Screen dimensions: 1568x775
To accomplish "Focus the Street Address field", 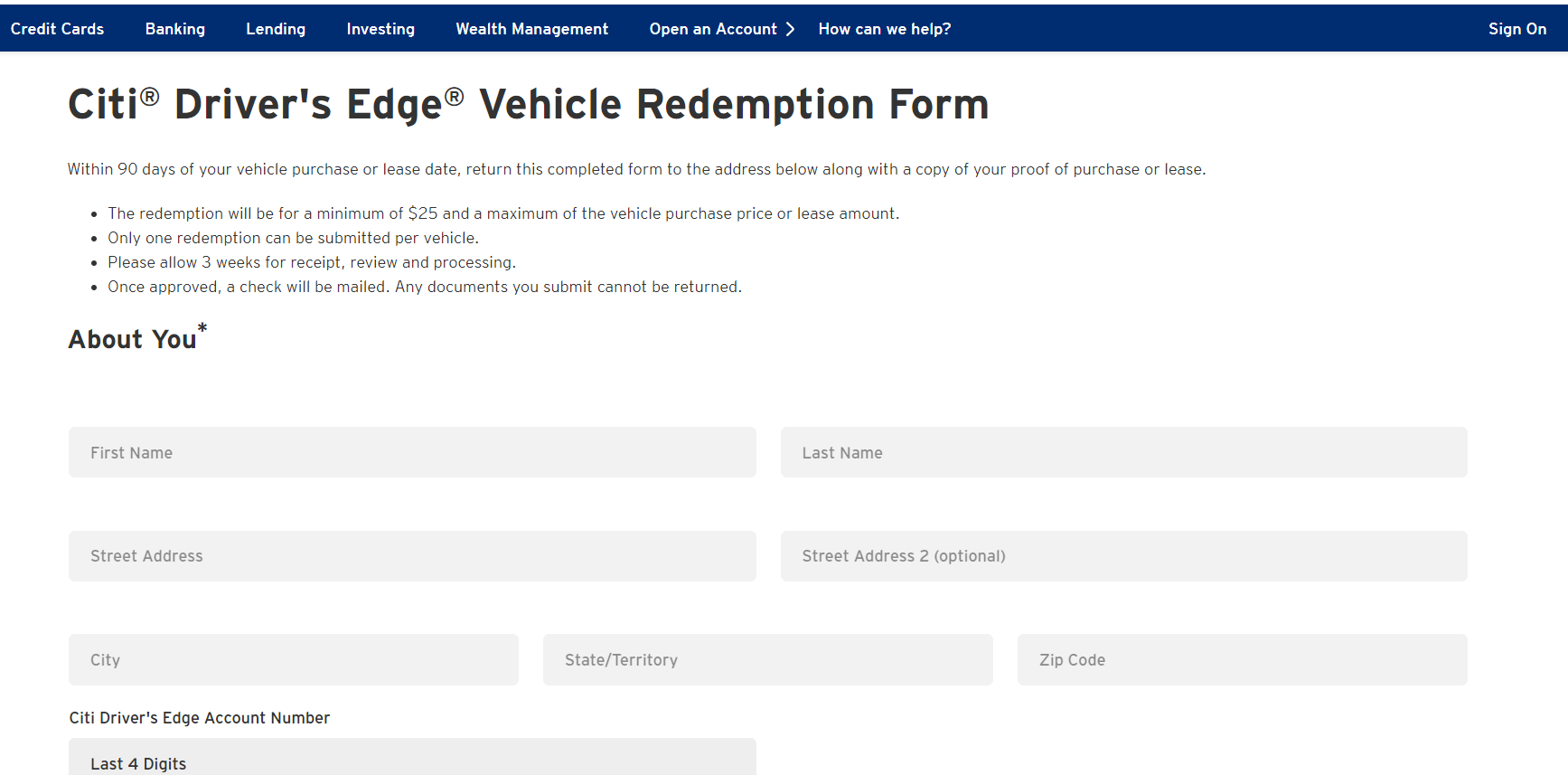I will [412, 556].
